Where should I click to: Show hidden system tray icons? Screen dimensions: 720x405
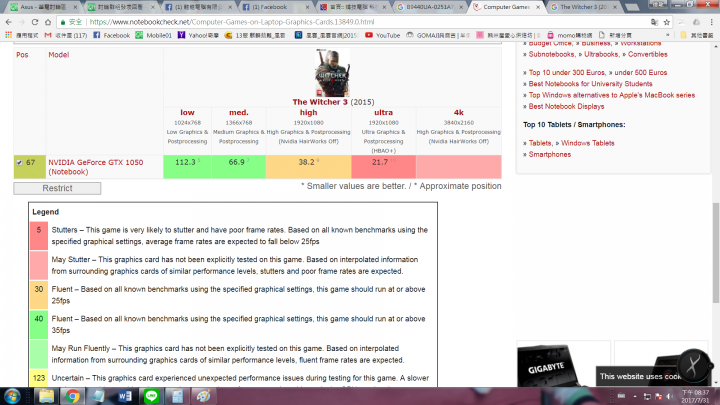[635, 396]
